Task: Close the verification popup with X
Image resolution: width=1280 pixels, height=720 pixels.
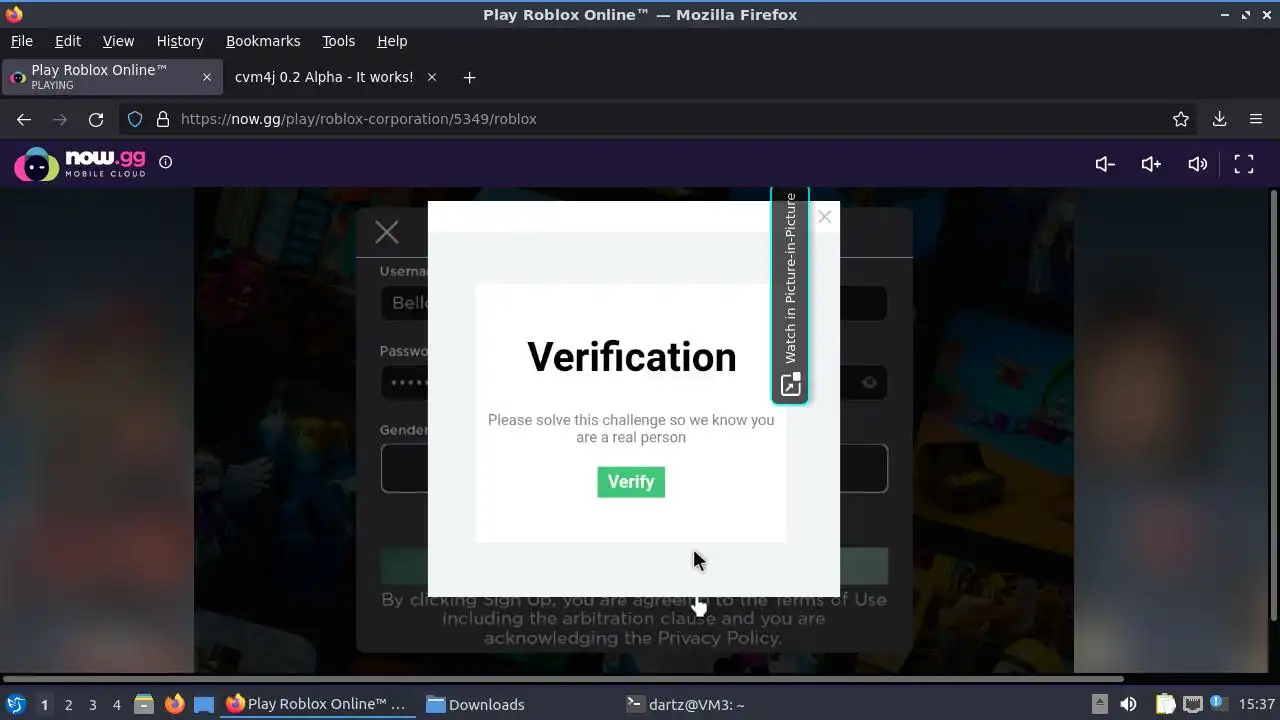Action: click(824, 217)
